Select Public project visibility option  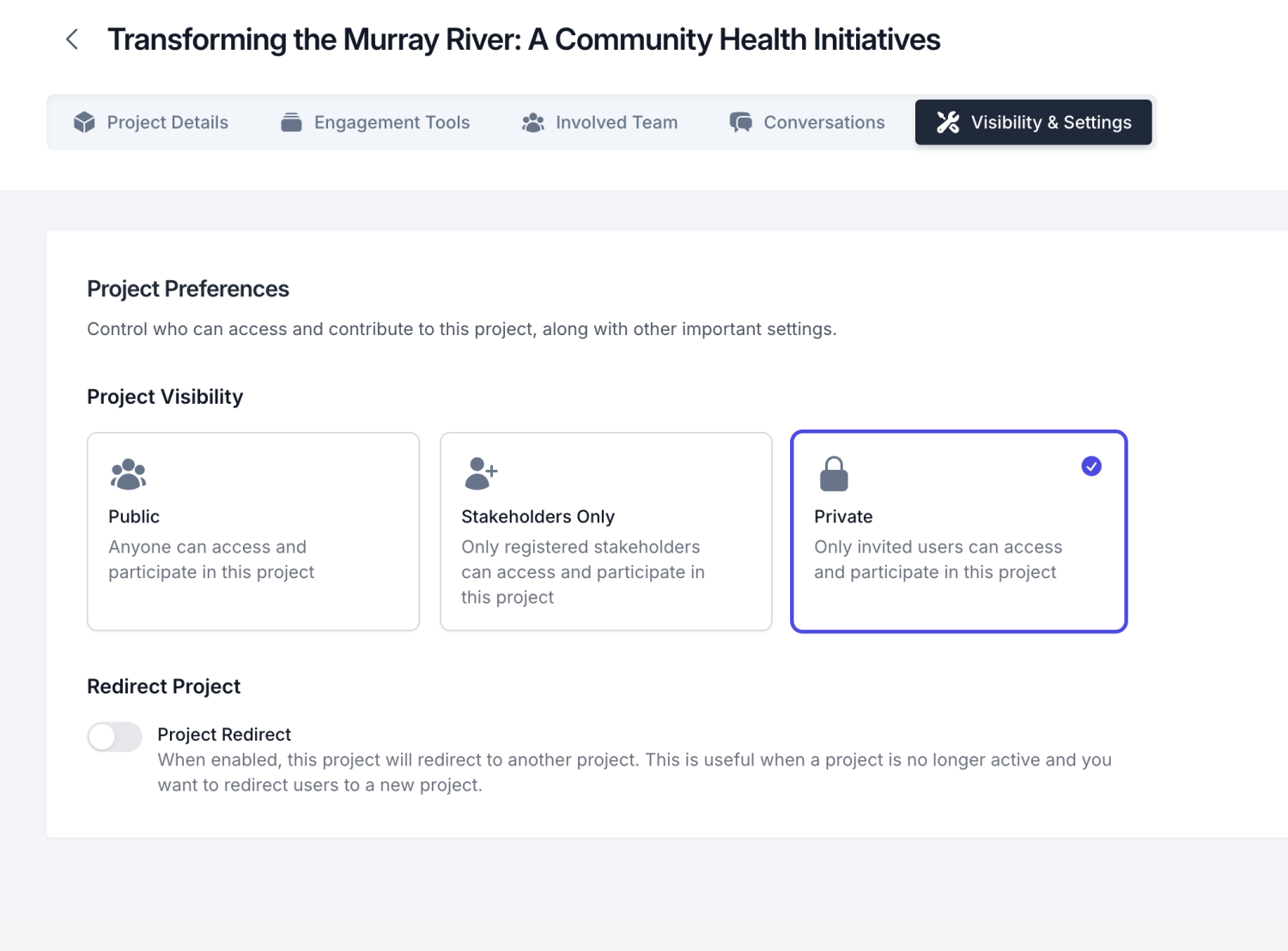tap(252, 532)
